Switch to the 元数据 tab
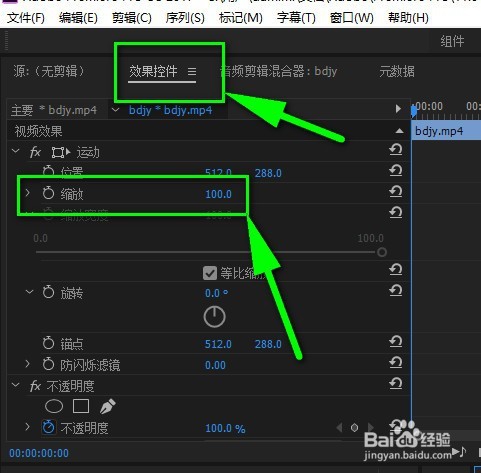481x473 pixels. click(x=397, y=71)
